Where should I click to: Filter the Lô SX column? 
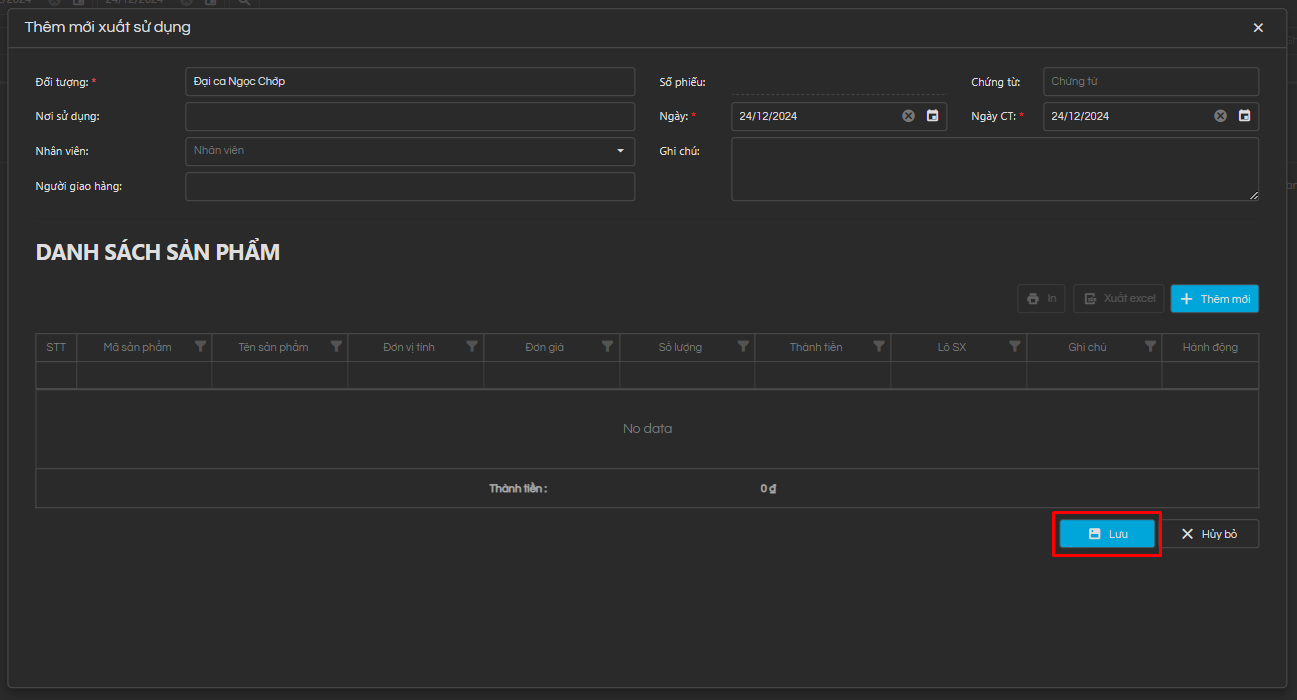(1015, 347)
